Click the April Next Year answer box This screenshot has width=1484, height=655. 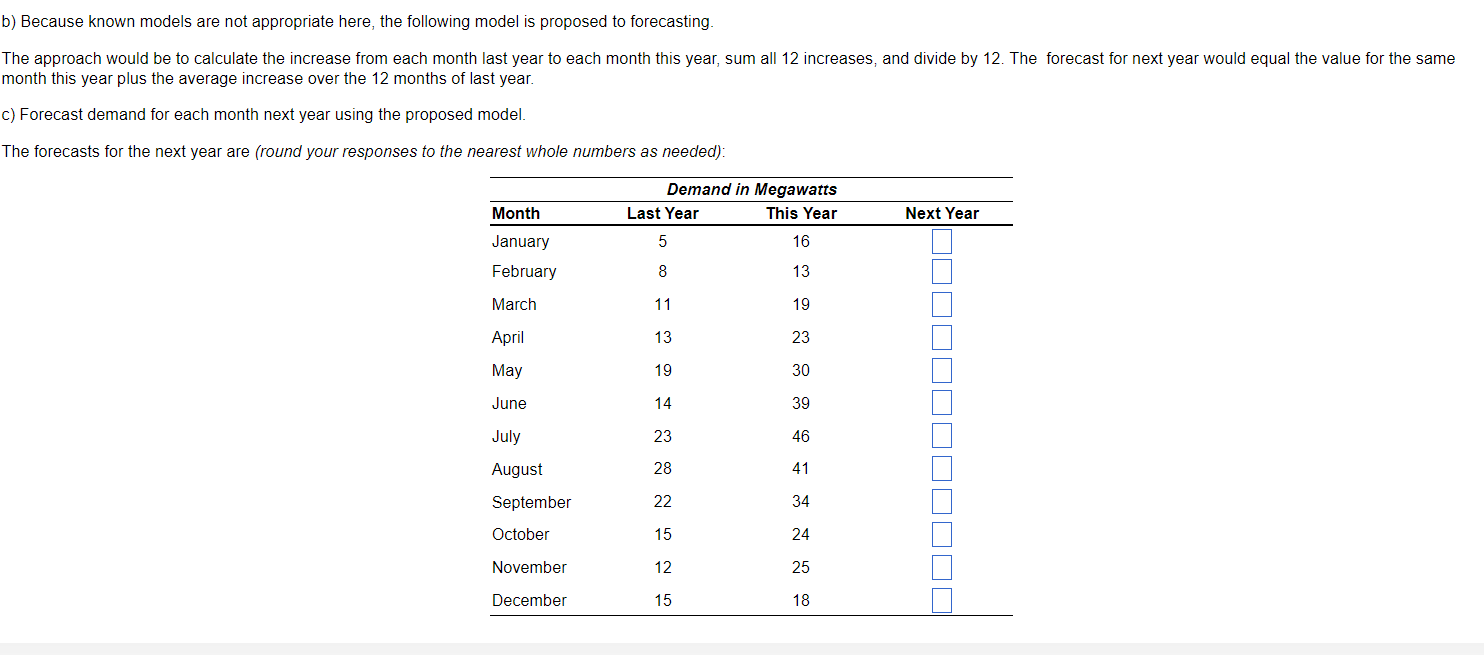941,337
